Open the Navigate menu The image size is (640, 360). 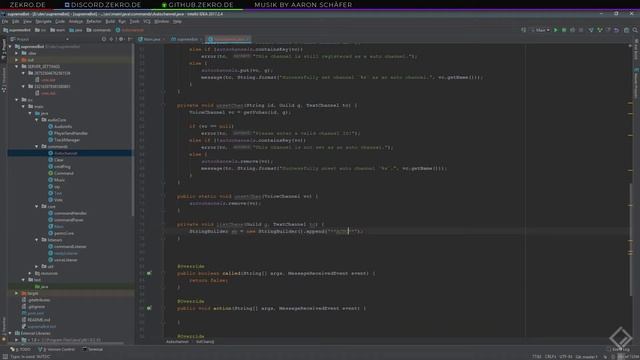43,21
